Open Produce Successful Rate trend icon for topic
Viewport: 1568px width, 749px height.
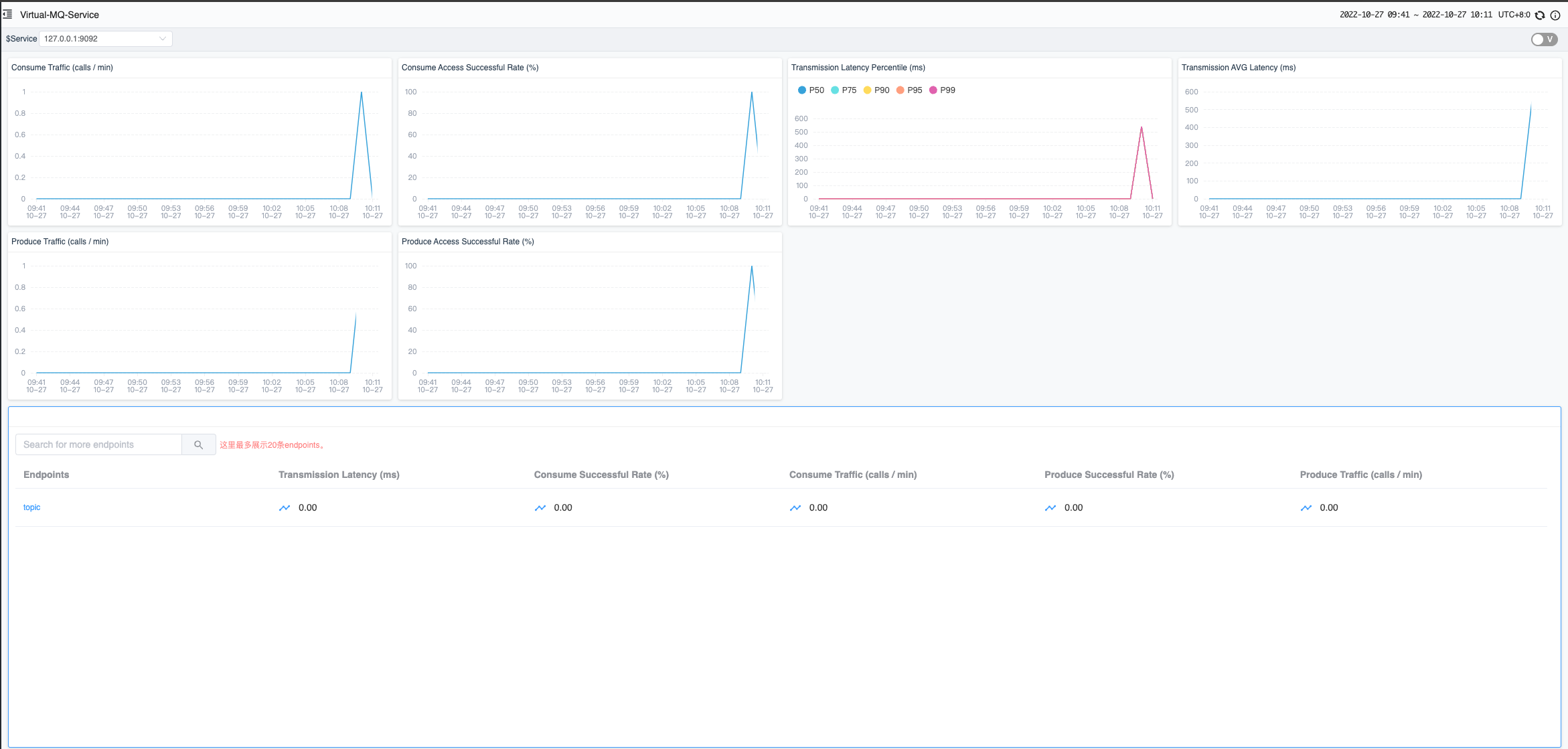[1050, 508]
